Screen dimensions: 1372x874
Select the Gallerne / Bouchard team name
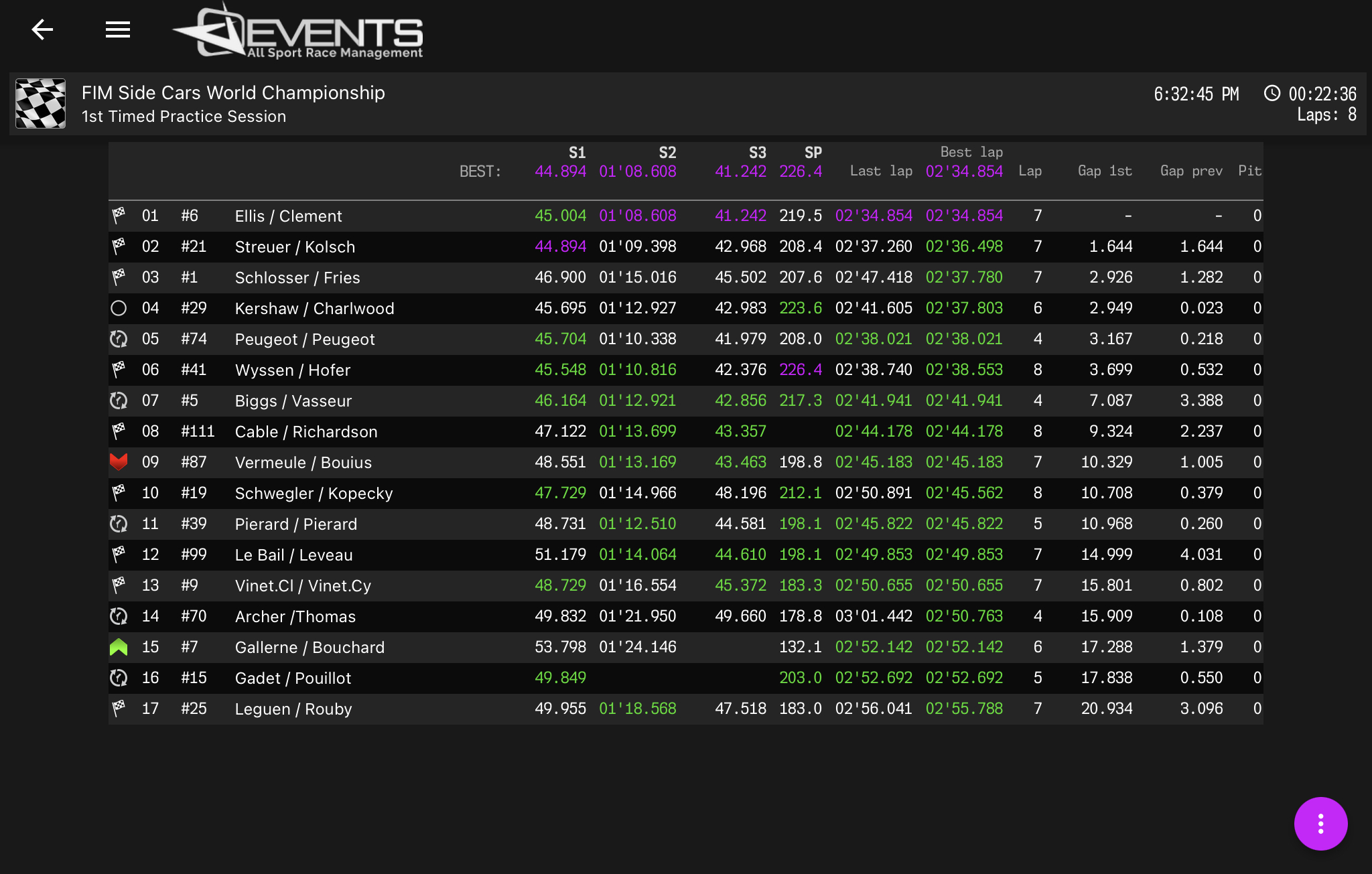click(310, 647)
